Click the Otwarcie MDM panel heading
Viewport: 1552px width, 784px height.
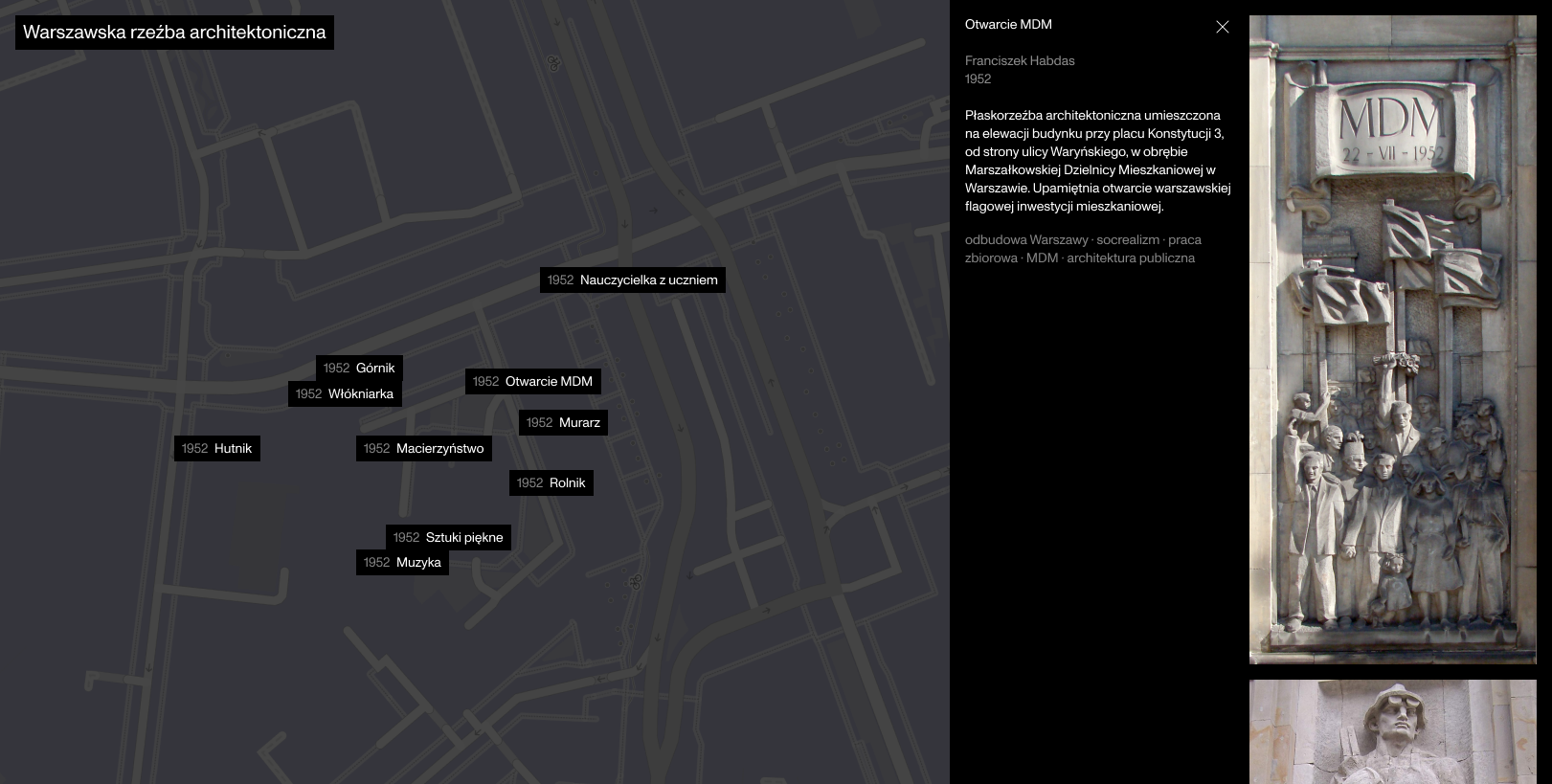[x=1008, y=25]
